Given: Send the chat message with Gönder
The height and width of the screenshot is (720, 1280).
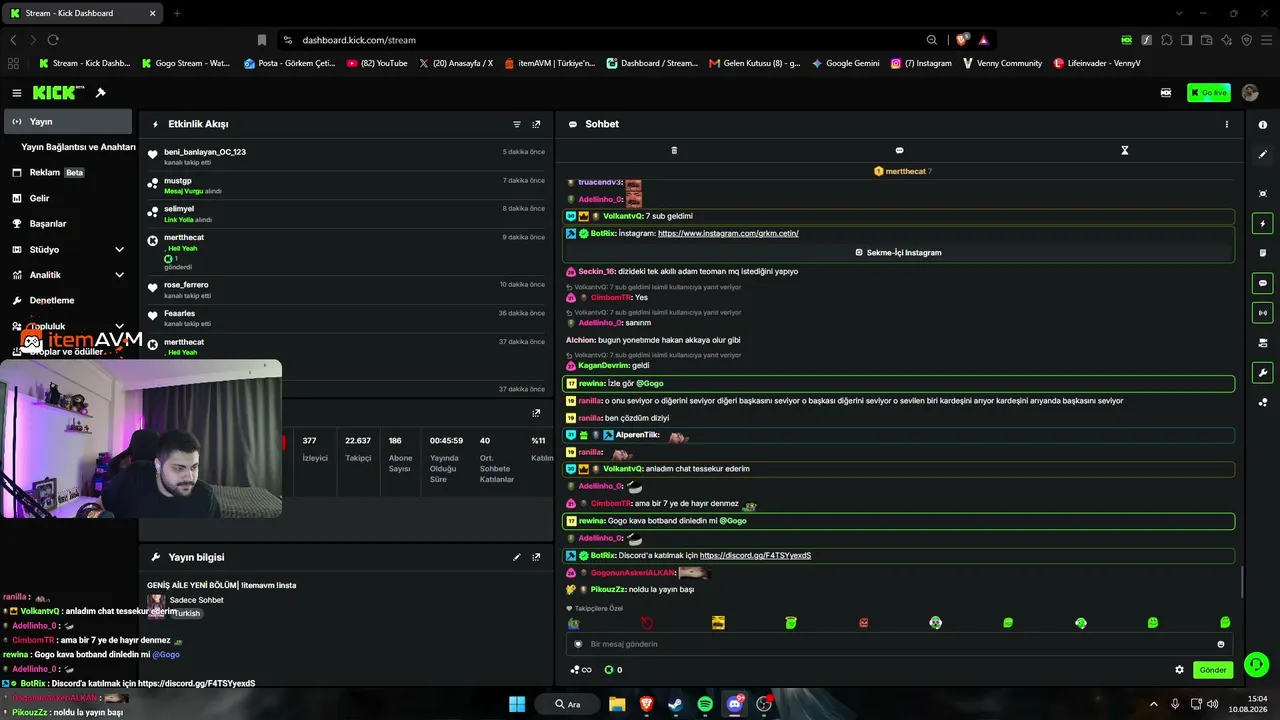Looking at the screenshot, I should (x=1213, y=670).
